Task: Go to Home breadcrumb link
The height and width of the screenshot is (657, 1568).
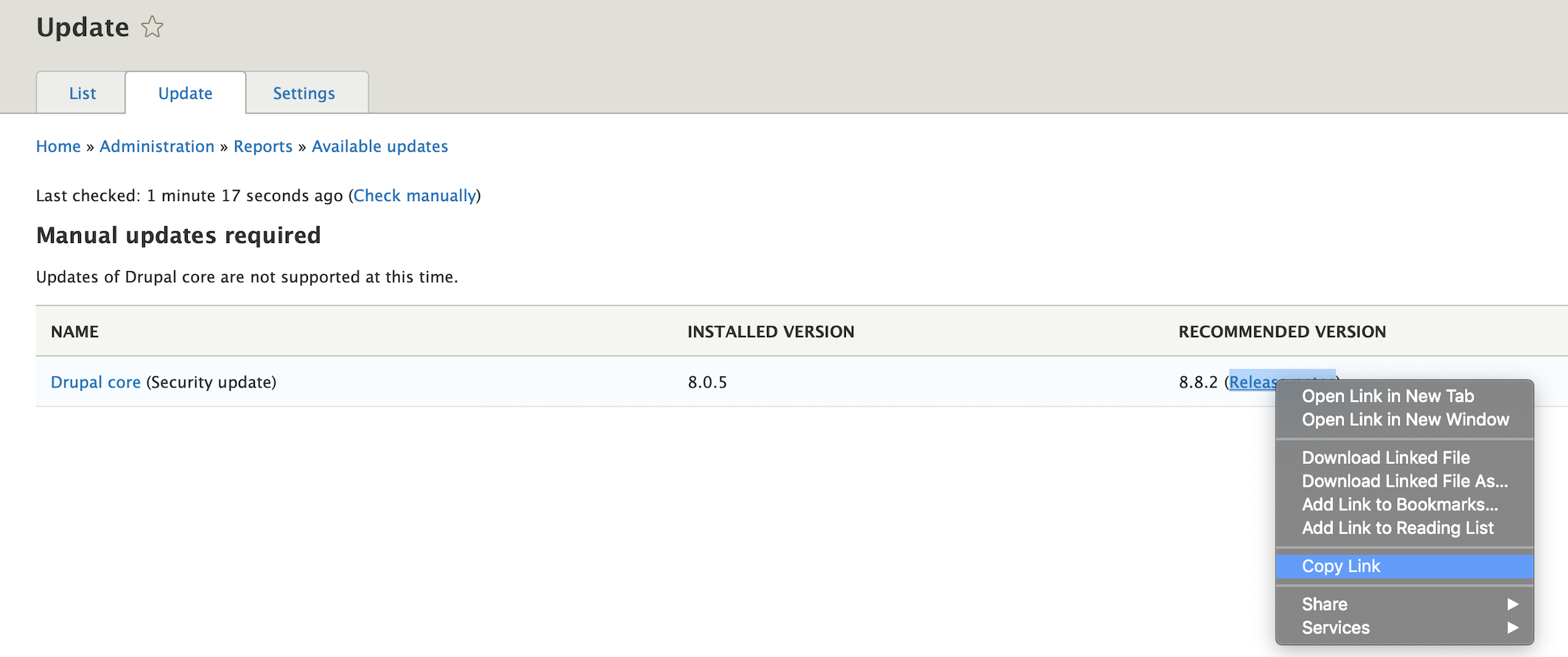Action: coord(58,147)
